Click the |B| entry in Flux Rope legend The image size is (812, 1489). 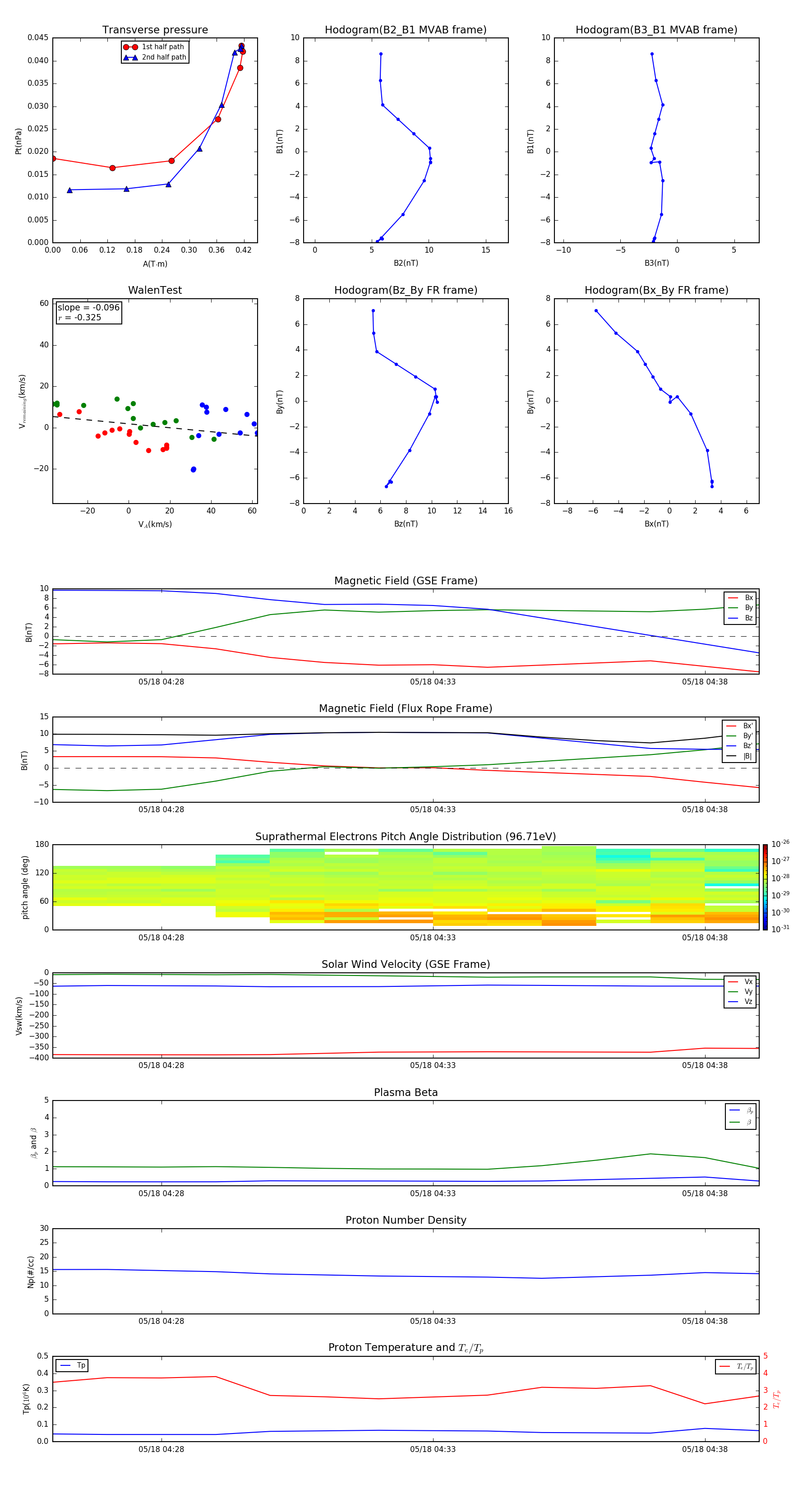click(x=740, y=757)
